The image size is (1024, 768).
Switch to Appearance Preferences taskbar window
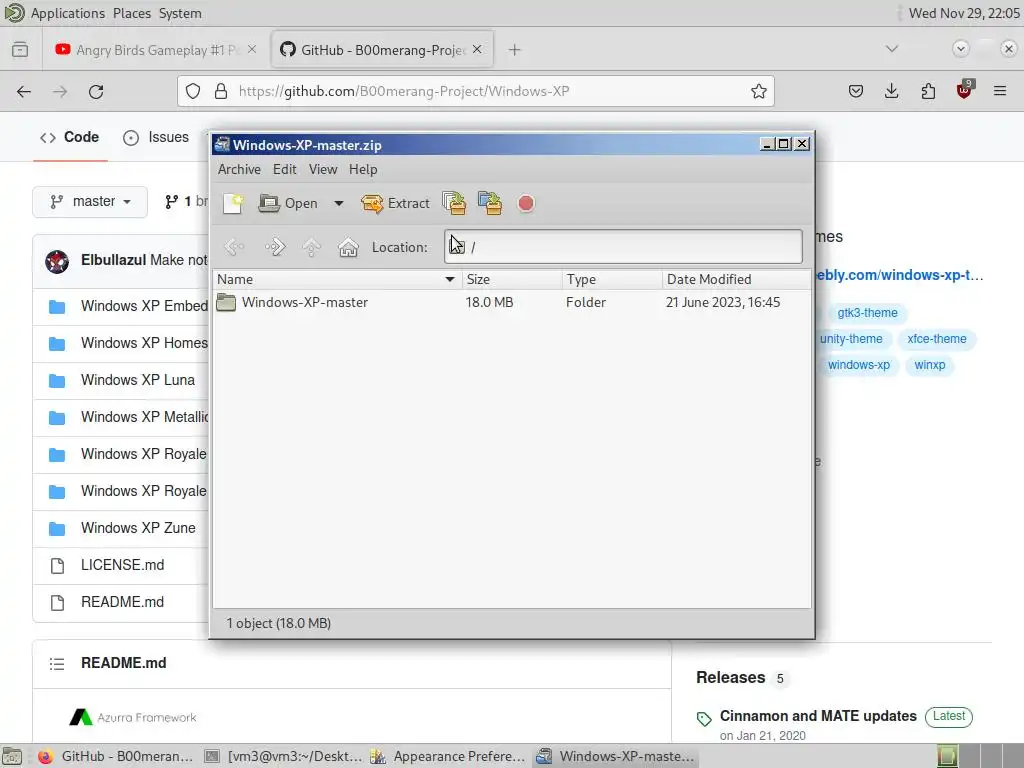pyautogui.click(x=448, y=756)
